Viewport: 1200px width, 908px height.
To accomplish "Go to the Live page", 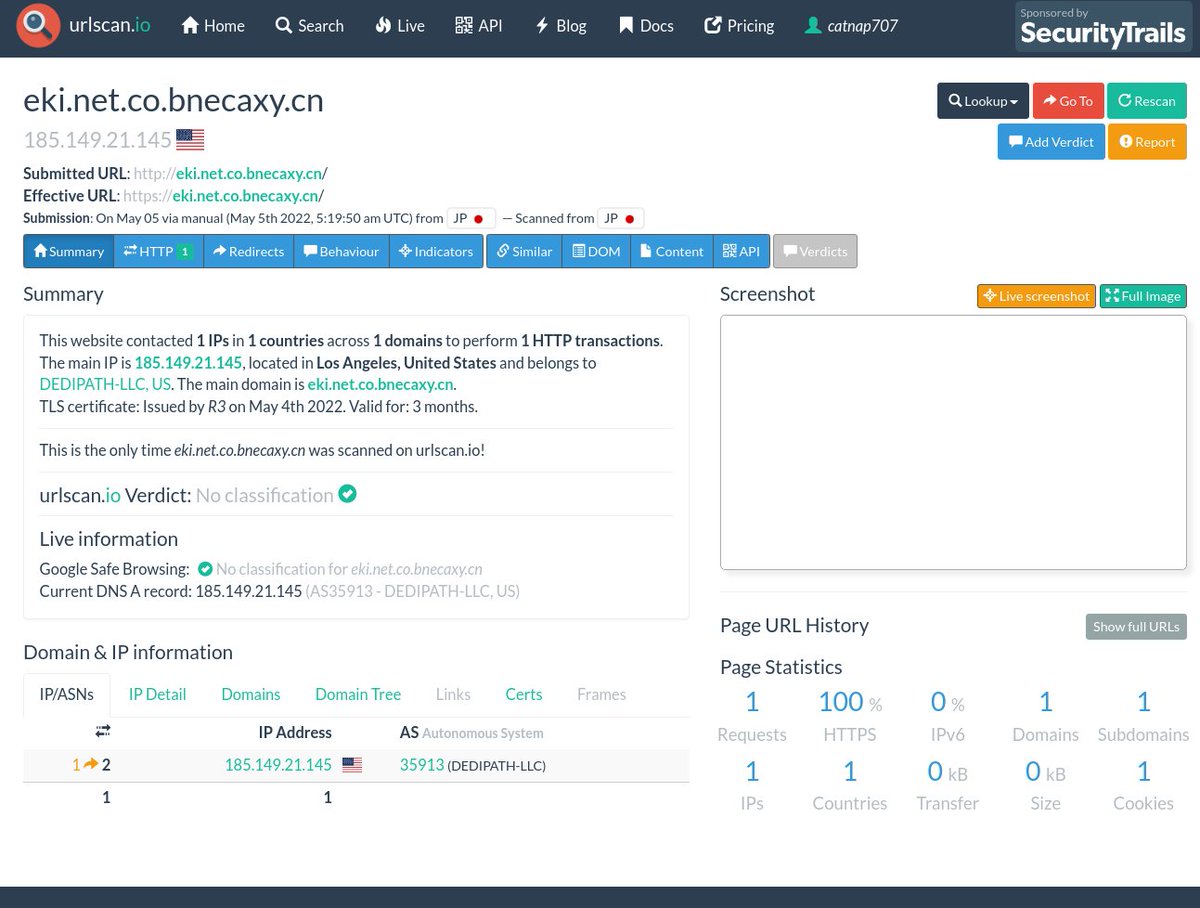I will pyautogui.click(x=400, y=26).
